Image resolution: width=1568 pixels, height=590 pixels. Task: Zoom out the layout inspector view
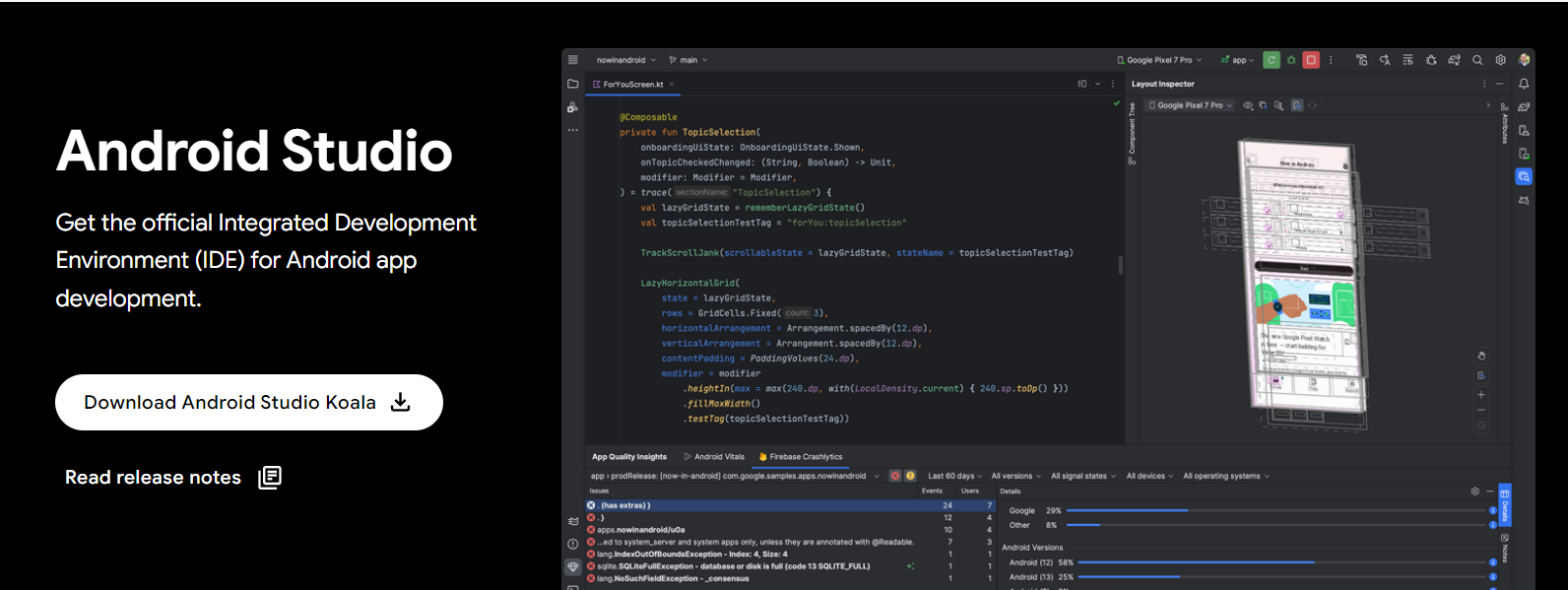pos(1481,410)
